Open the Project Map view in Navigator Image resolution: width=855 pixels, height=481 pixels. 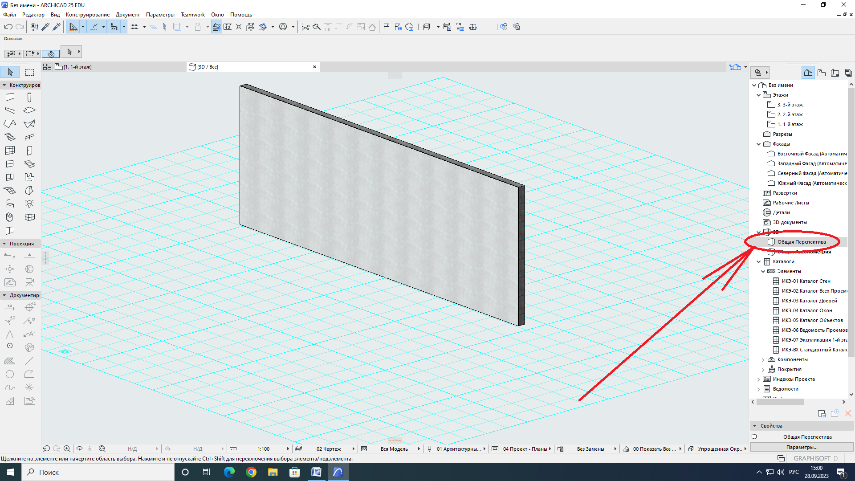[x=808, y=73]
